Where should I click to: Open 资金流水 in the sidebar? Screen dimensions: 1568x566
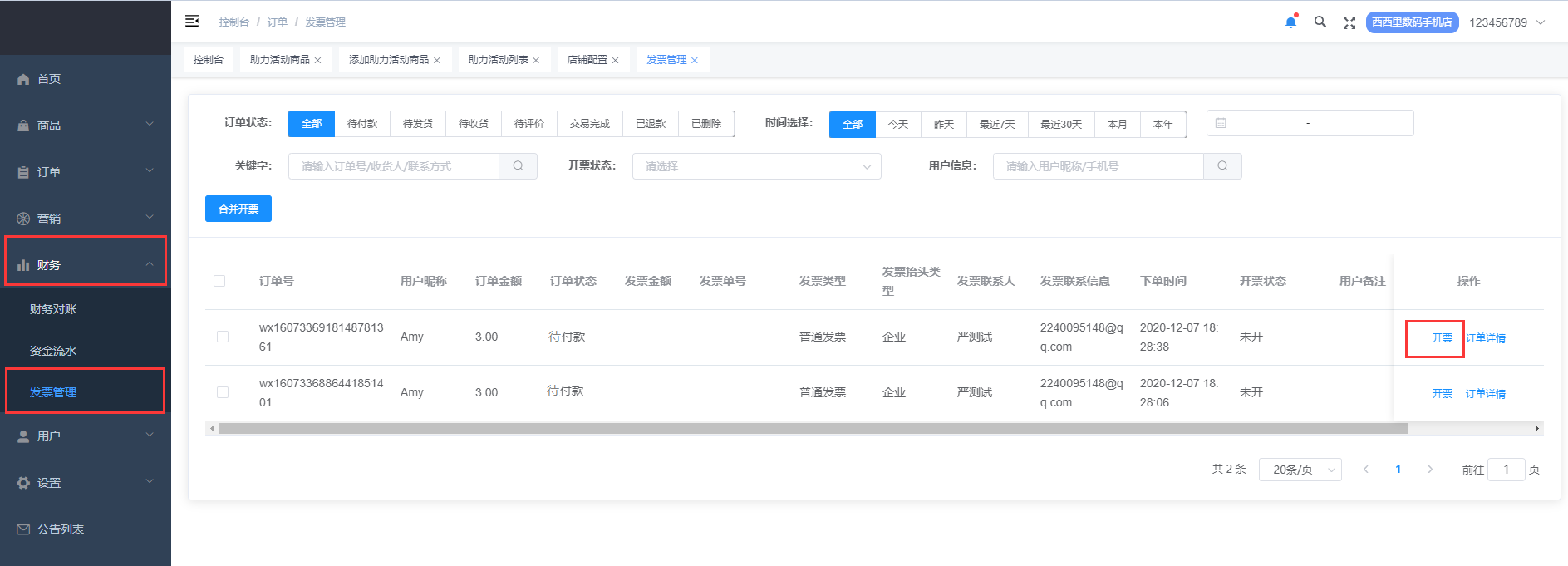click(53, 351)
